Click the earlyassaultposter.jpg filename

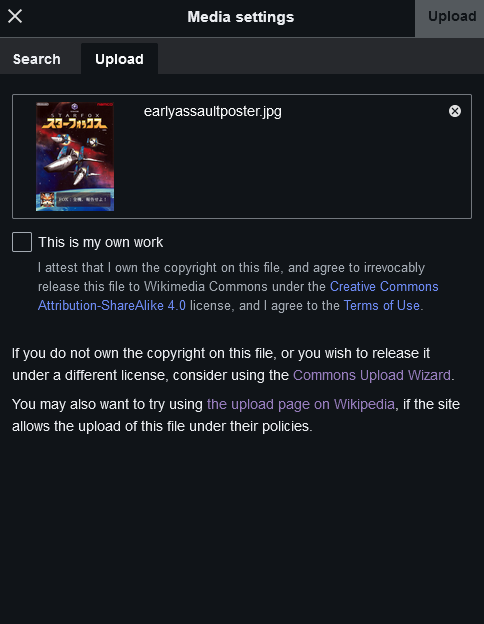[213, 111]
